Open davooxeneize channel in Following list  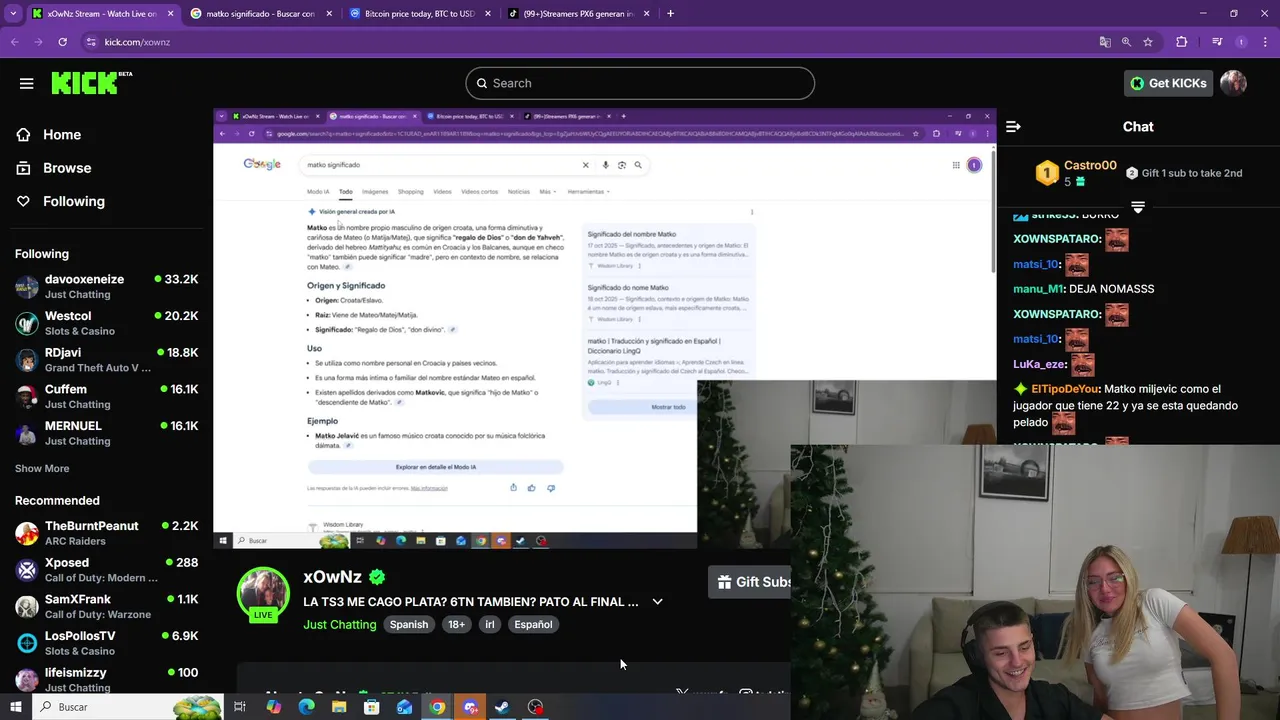click(106, 287)
